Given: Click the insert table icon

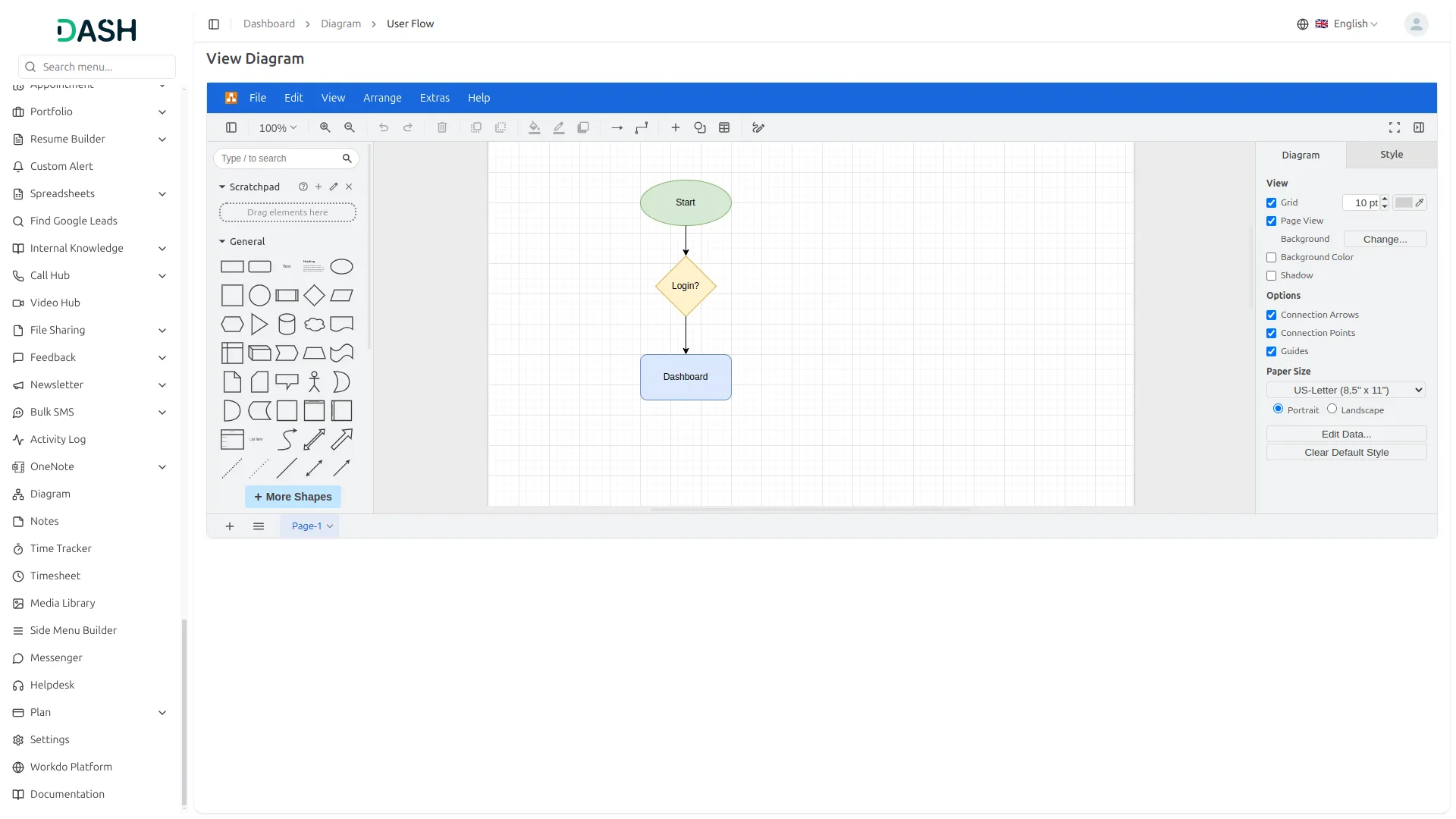Looking at the screenshot, I should pyautogui.click(x=724, y=128).
